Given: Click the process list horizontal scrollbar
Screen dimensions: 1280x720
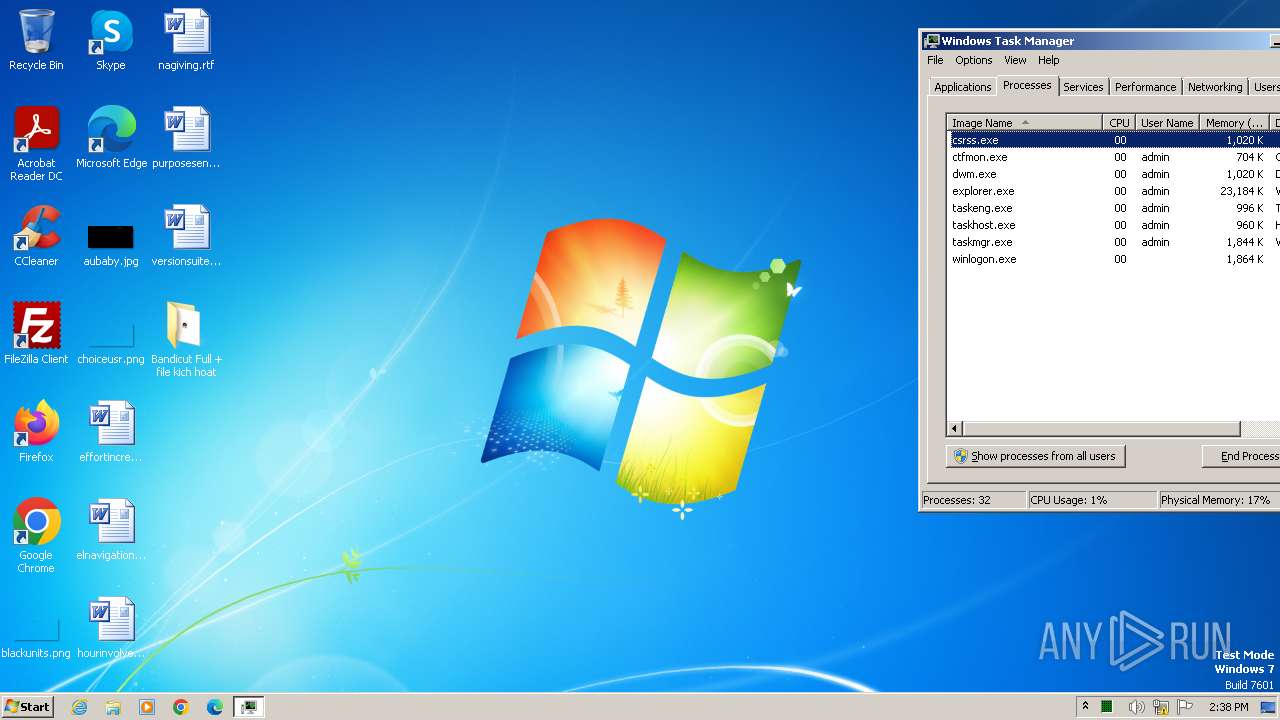Looking at the screenshot, I should coord(1101,429).
